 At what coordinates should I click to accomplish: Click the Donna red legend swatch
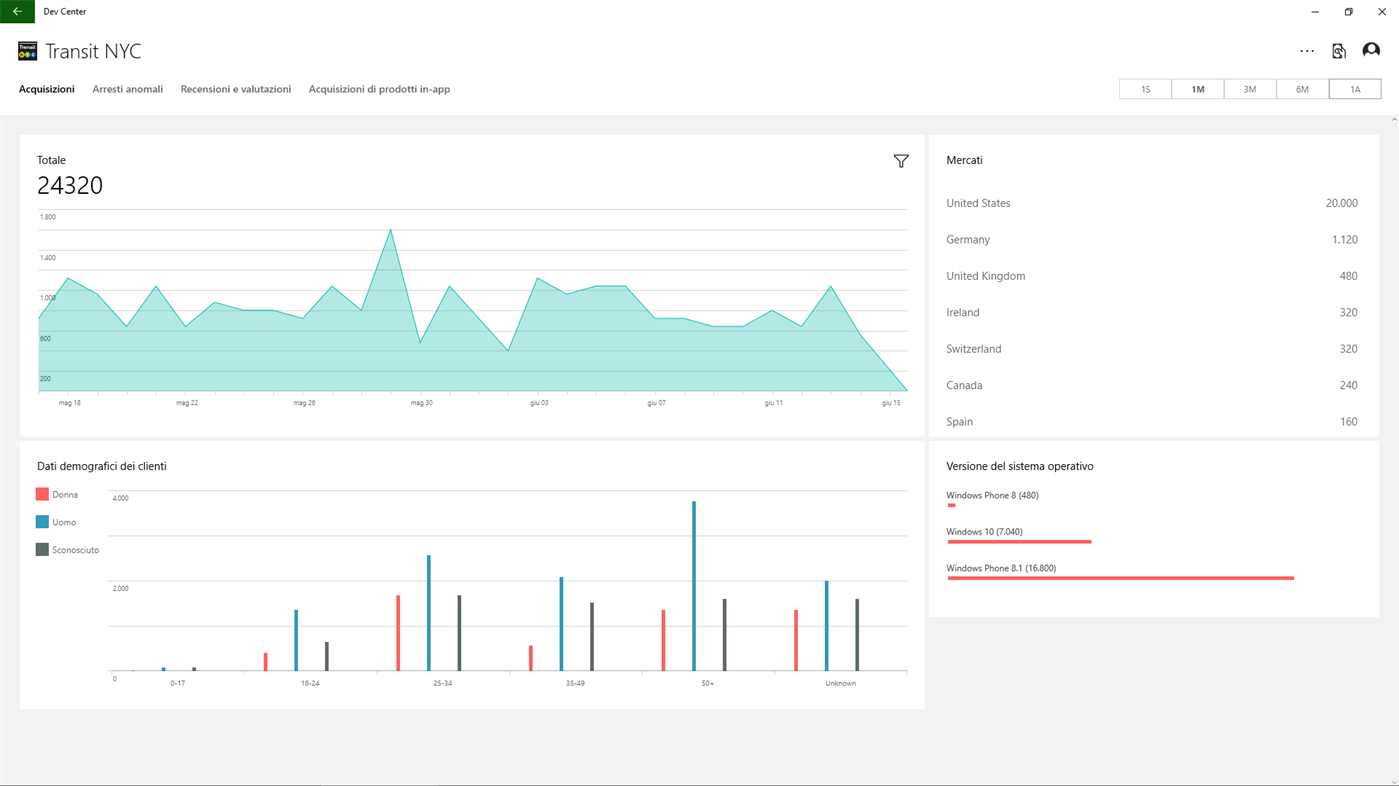click(42, 494)
